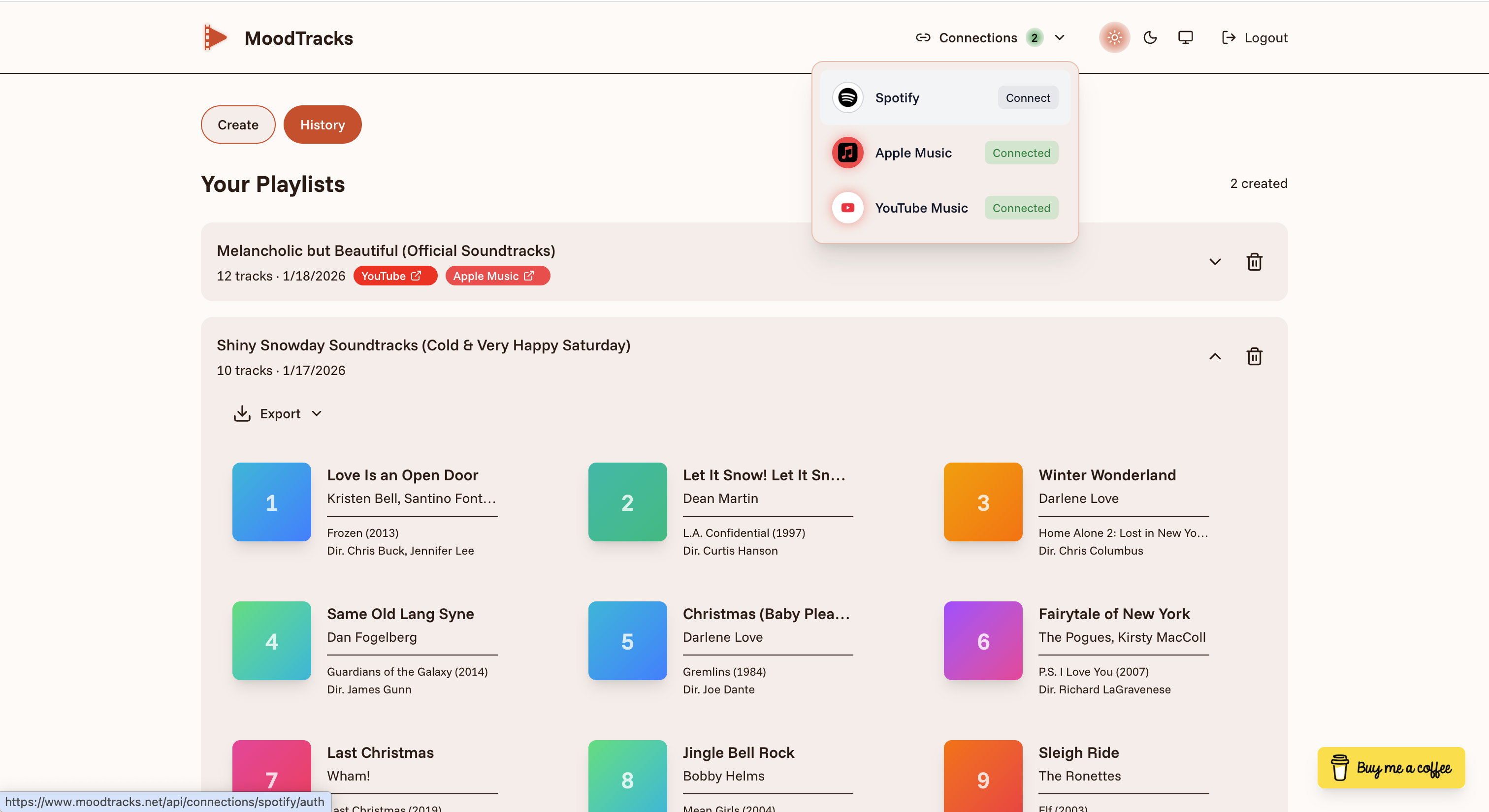Click the YouTube Music icon in Connections panel
1489x812 pixels.
[x=847, y=207]
